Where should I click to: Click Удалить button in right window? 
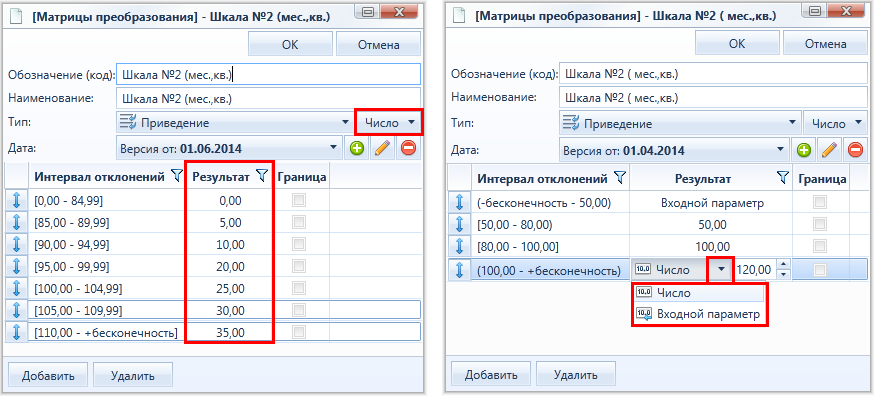click(576, 374)
